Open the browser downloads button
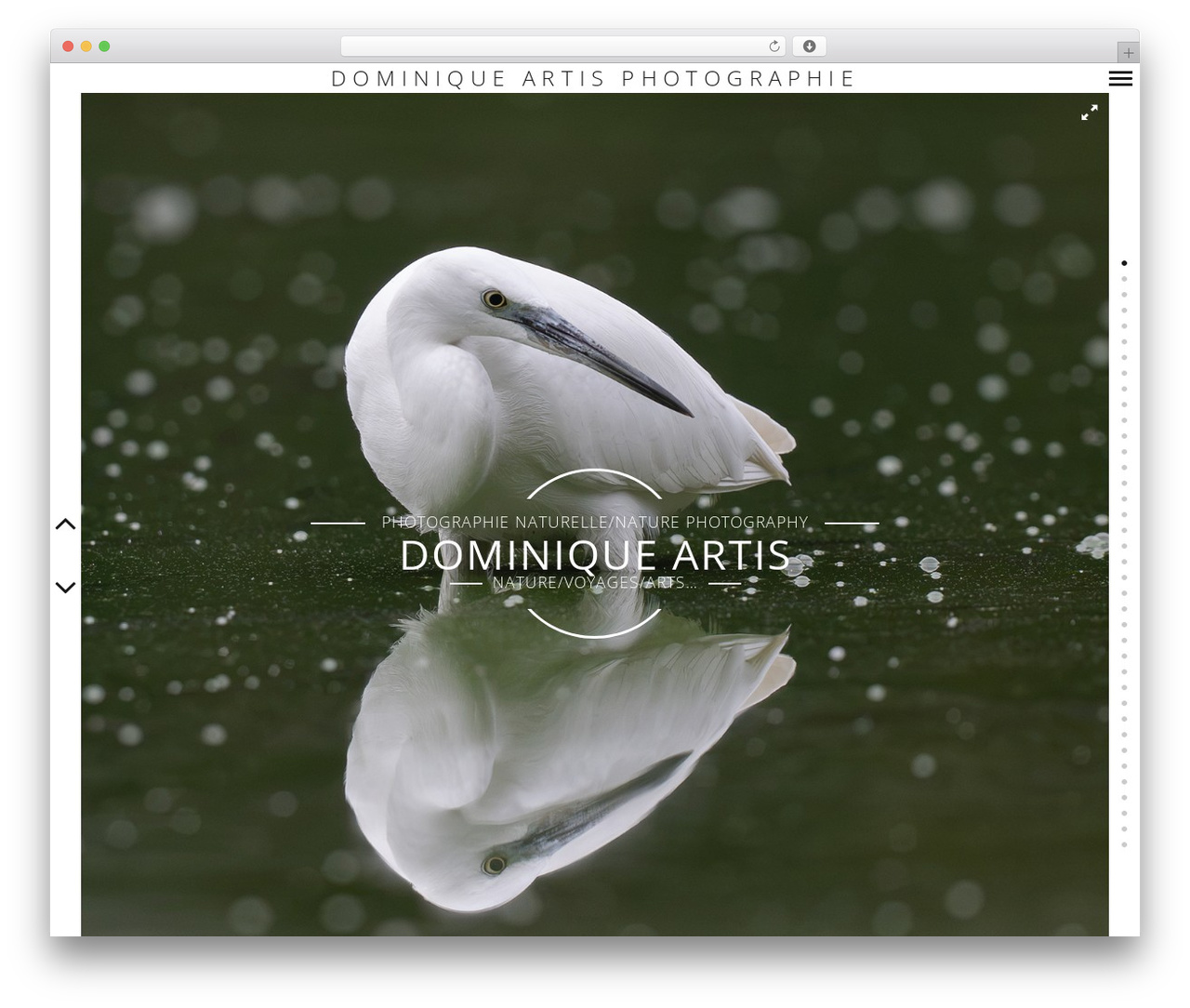Viewport: 1190px width, 1008px height. point(809,46)
